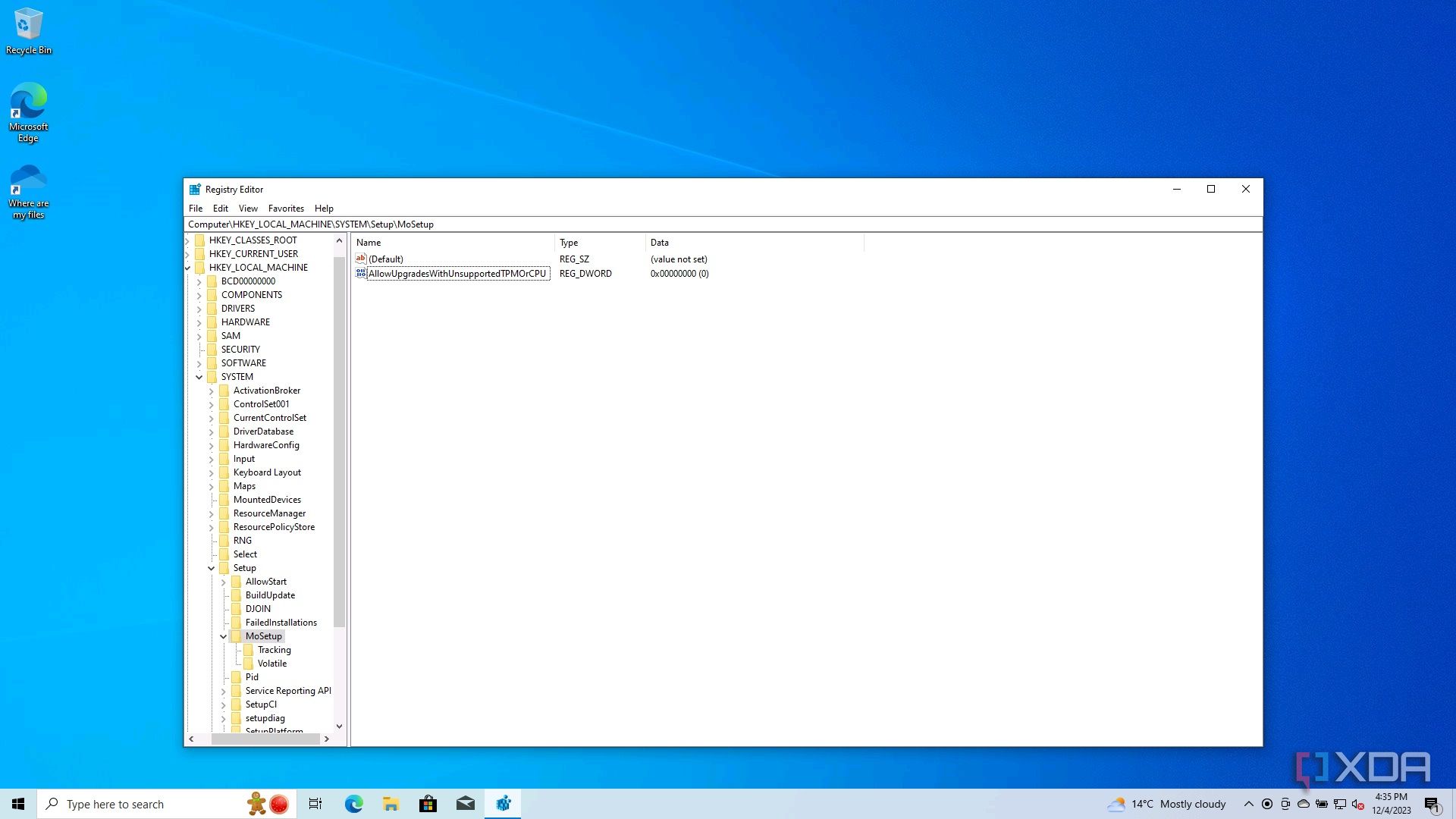Viewport: 1456px width, 819px height.
Task: Launch Microsoft Edge from the taskbar
Action: 353,804
